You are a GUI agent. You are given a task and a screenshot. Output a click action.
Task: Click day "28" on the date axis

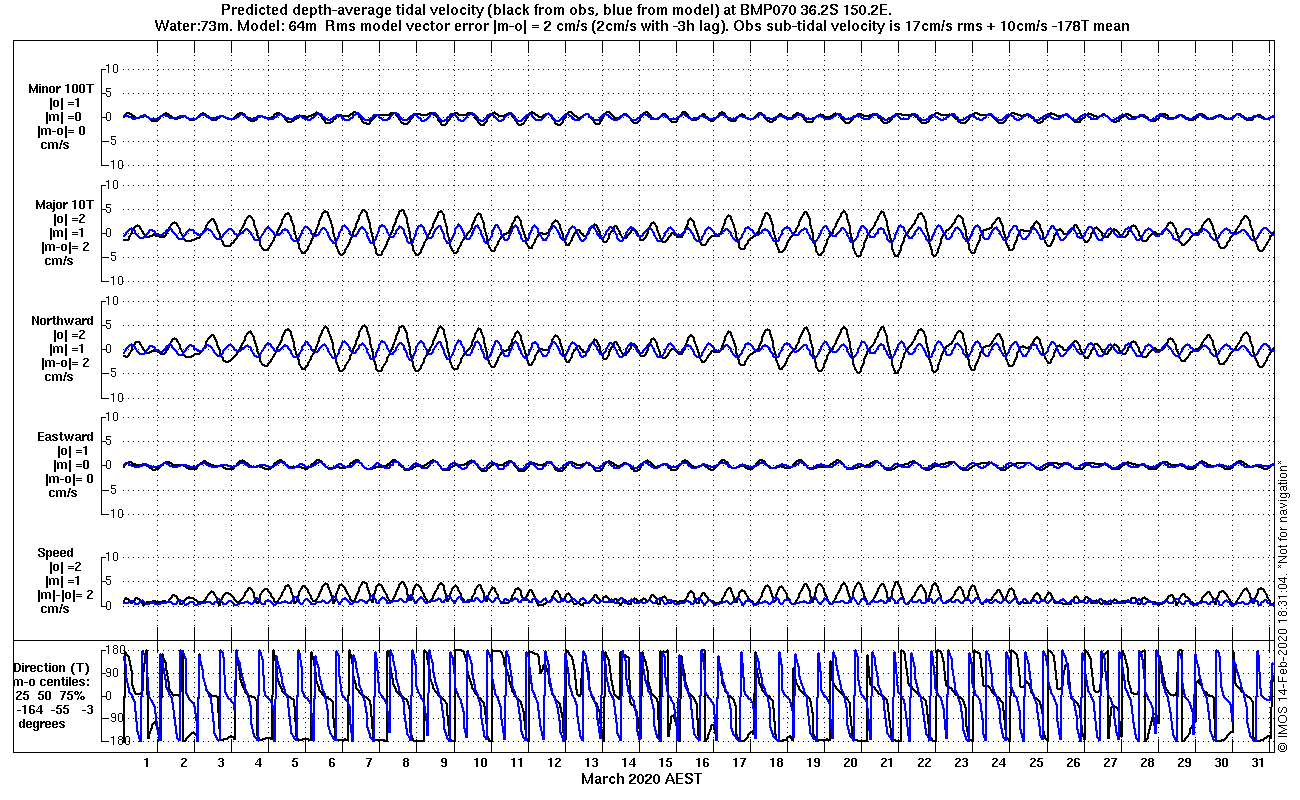(x=1146, y=763)
